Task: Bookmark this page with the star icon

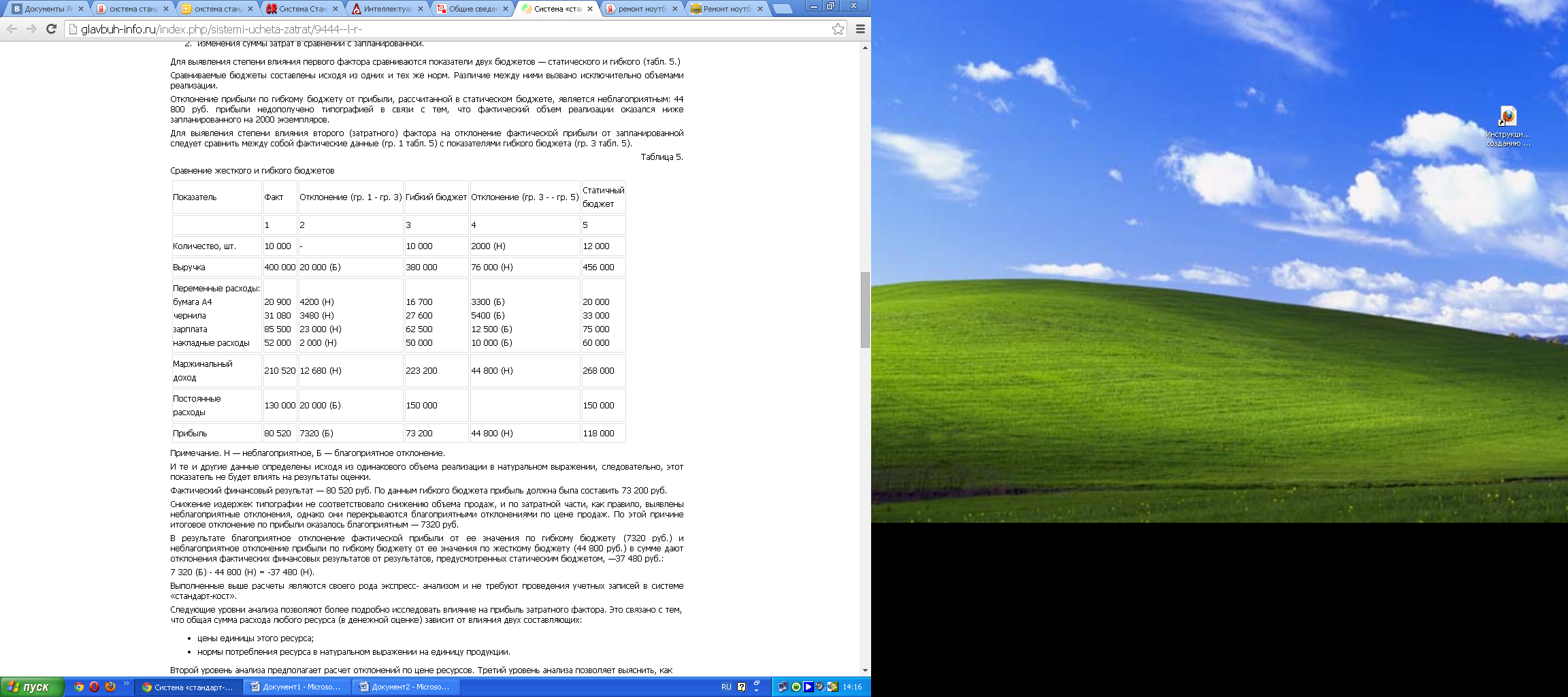Action: [x=838, y=29]
